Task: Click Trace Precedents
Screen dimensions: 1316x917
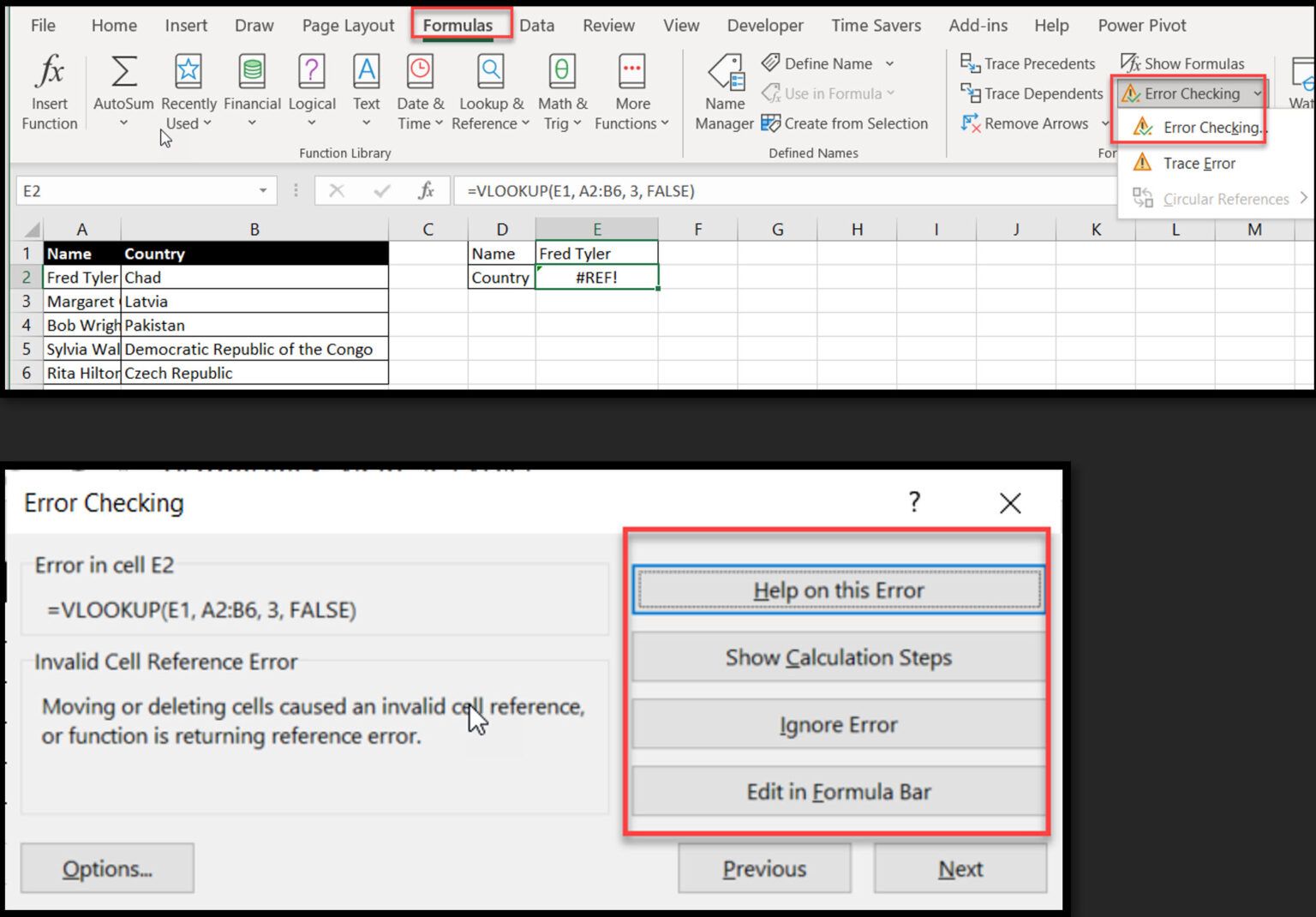Action: click(1028, 63)
